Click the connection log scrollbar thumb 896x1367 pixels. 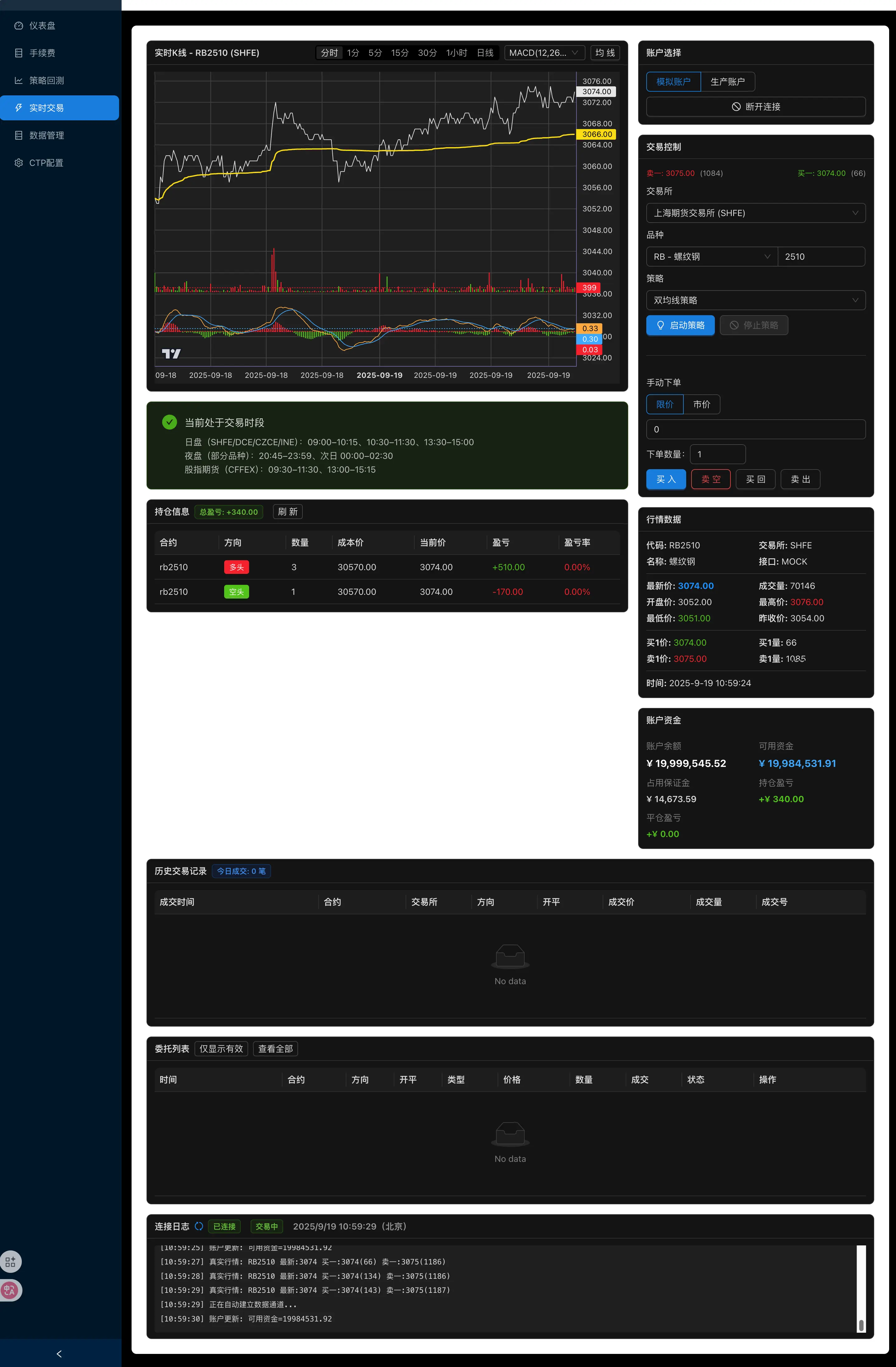tap(861, 1325)
